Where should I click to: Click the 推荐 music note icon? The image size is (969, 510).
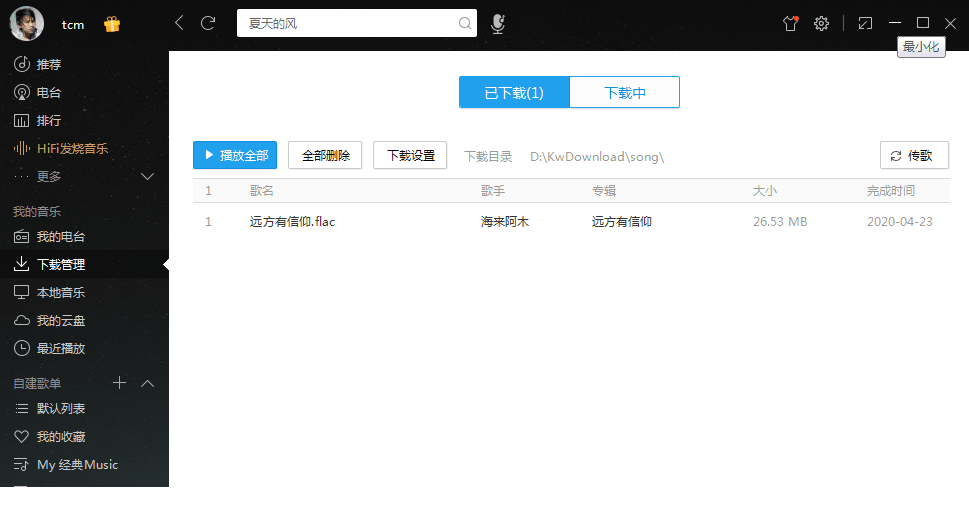point(22,64)
